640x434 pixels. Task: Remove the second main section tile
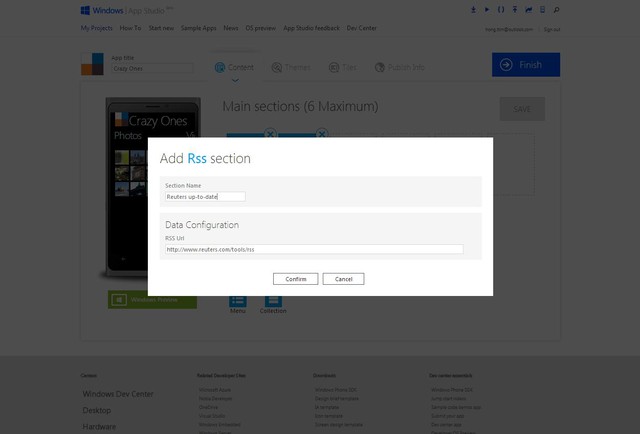(322, 133)
